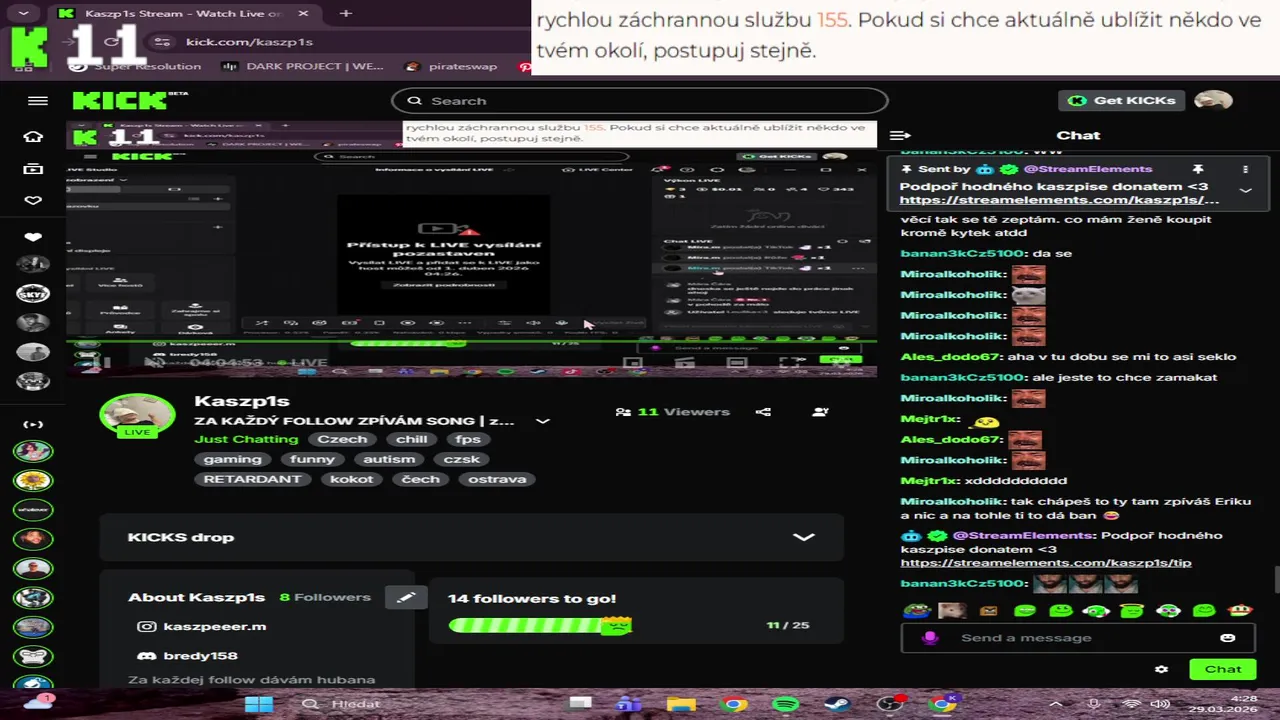1280x720 pixels.
Task: Insert the red-hat quick emote at row end
Action: click(x=1240, y=610)
